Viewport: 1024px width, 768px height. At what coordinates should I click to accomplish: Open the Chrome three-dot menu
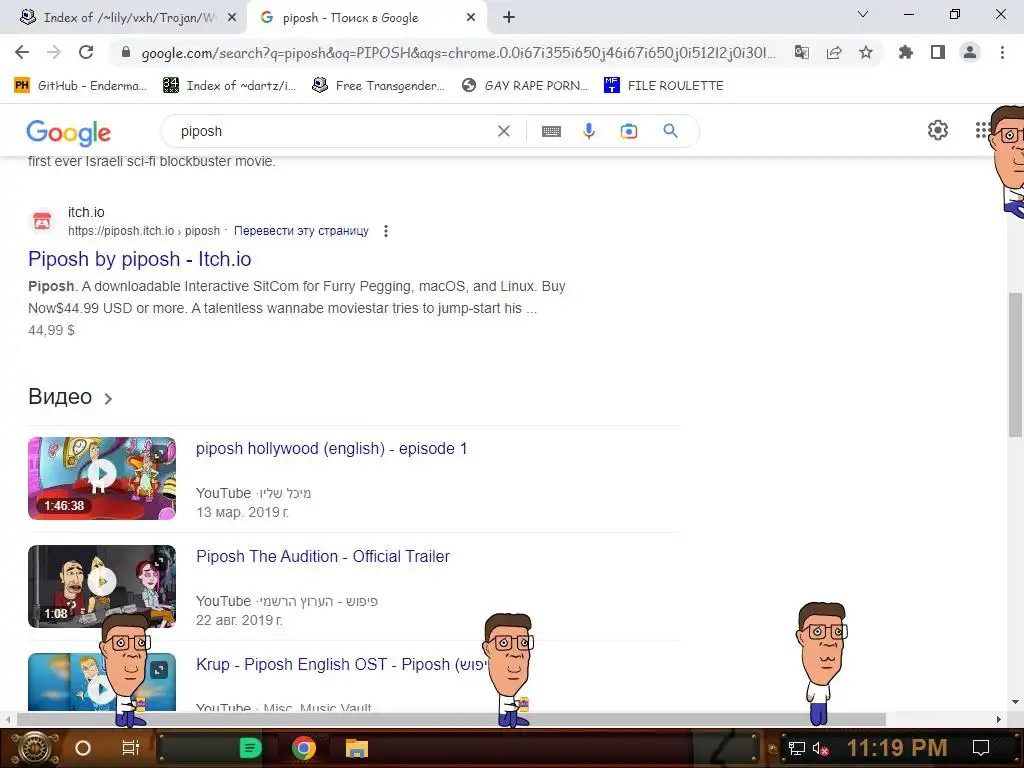coord(1002,52)
